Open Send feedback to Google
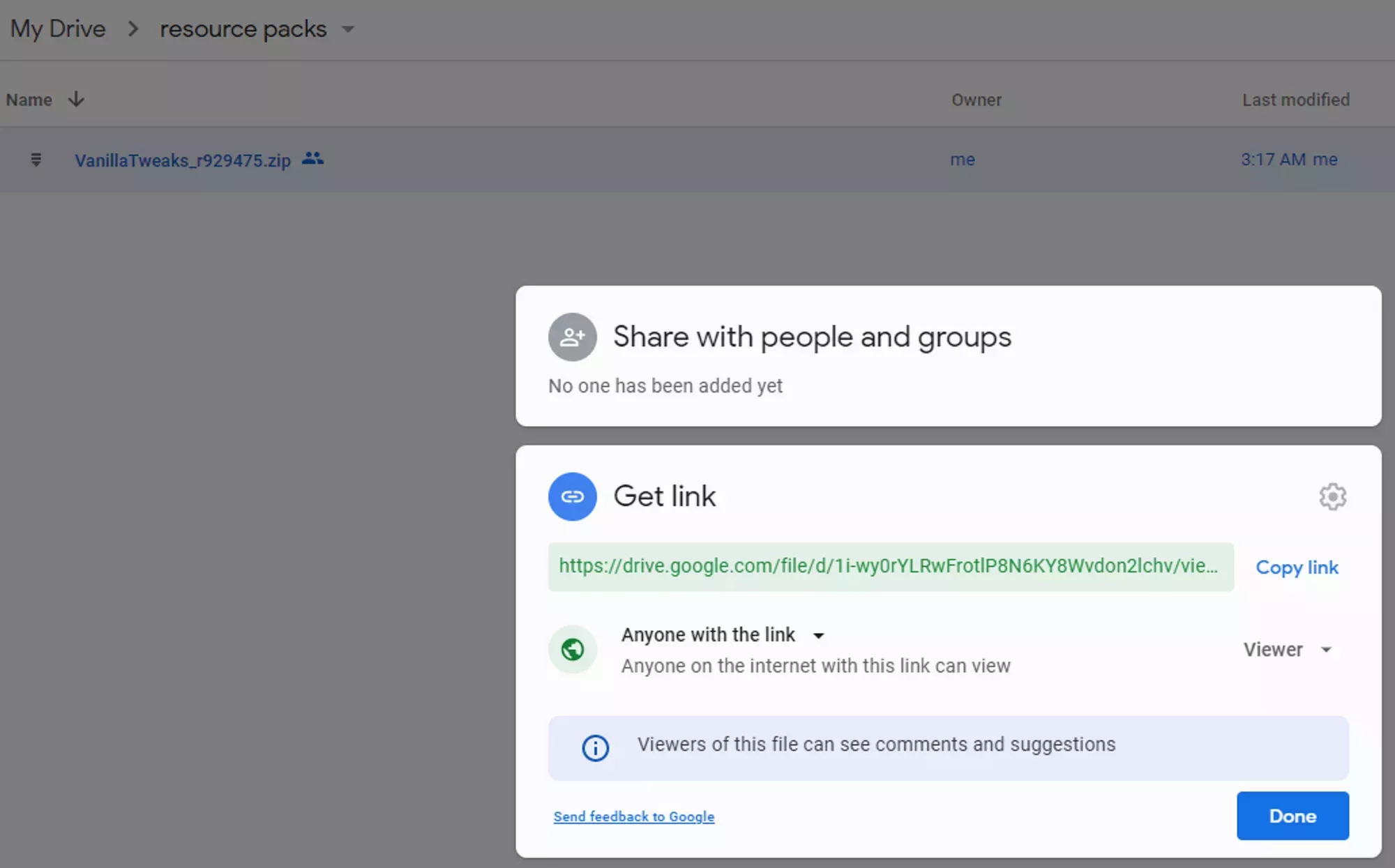Screen dimensions: 1395x868 pyautogui.click(x=634, y=816)
